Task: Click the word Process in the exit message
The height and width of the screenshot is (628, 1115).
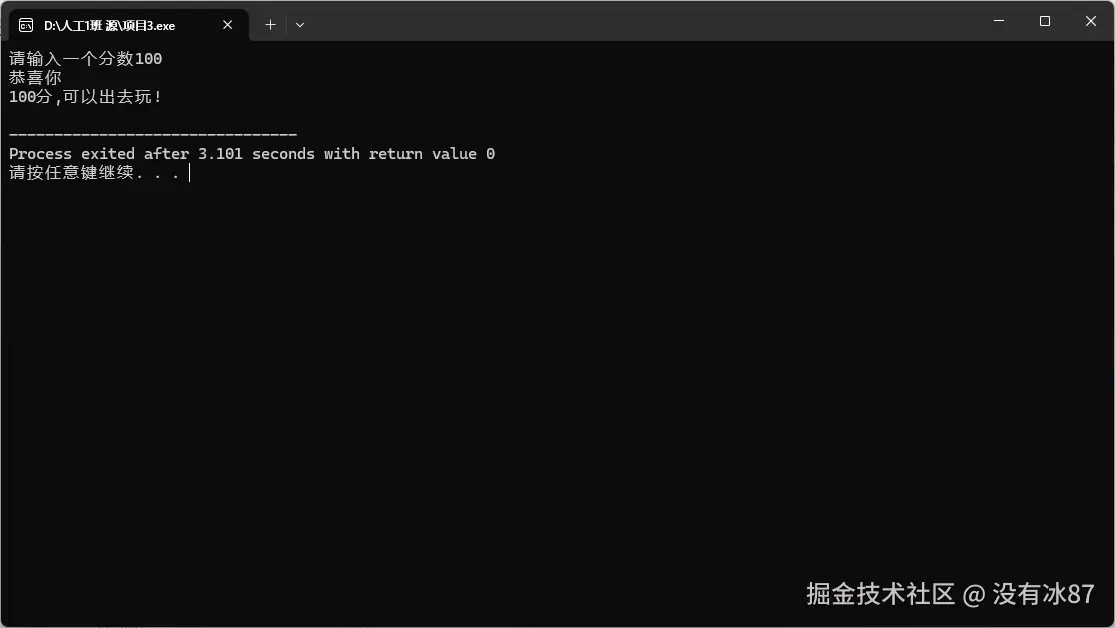Action: [x=41, y=154]
